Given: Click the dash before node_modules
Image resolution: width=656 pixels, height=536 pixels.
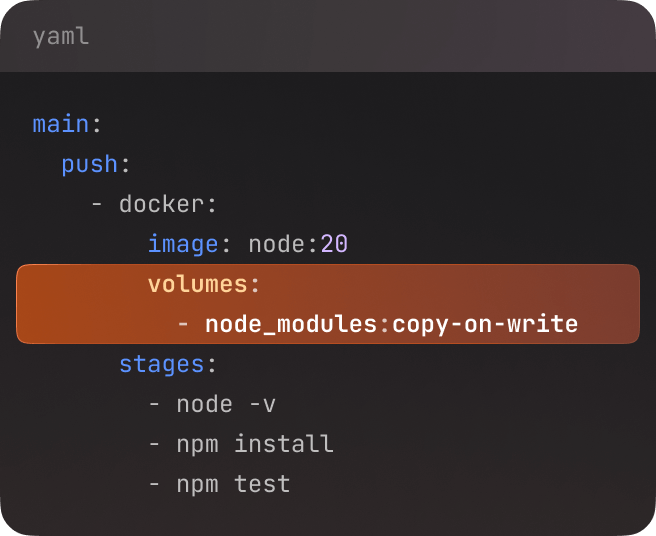Looking at the screenshot, I should point(183,324).
